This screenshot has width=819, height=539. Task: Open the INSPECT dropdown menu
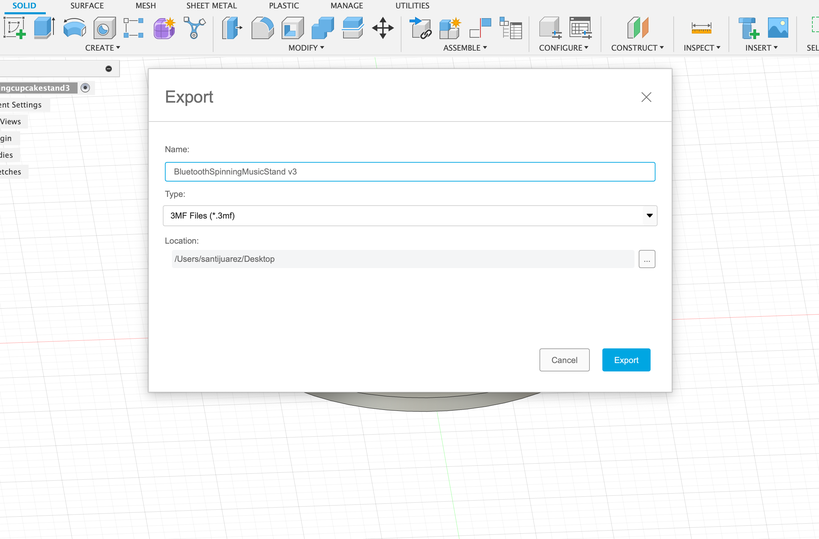(701, 48)
